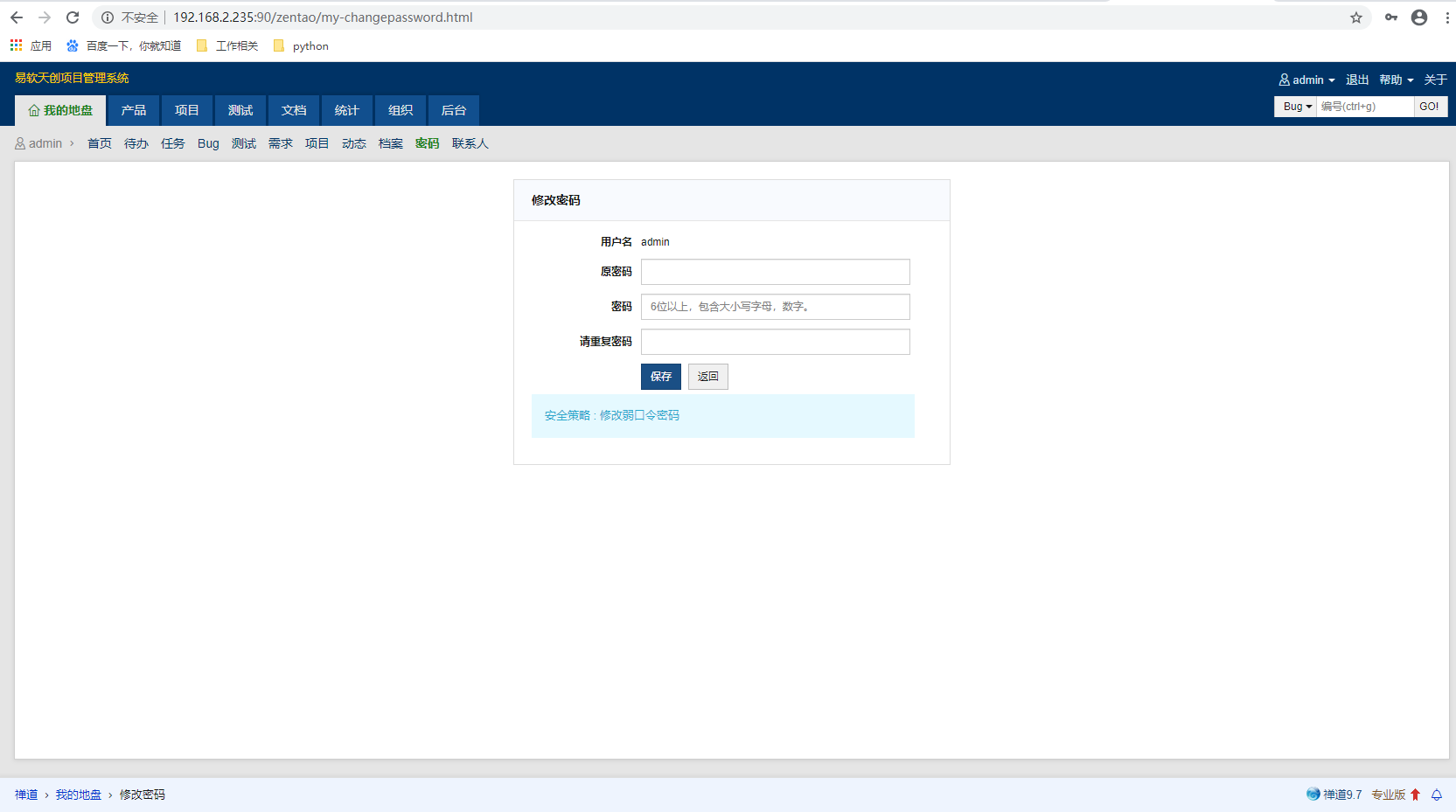Open 档案 in the submenu
Image resolution: width=1456 pixels, height=812 pixels.
coord(391,143)
